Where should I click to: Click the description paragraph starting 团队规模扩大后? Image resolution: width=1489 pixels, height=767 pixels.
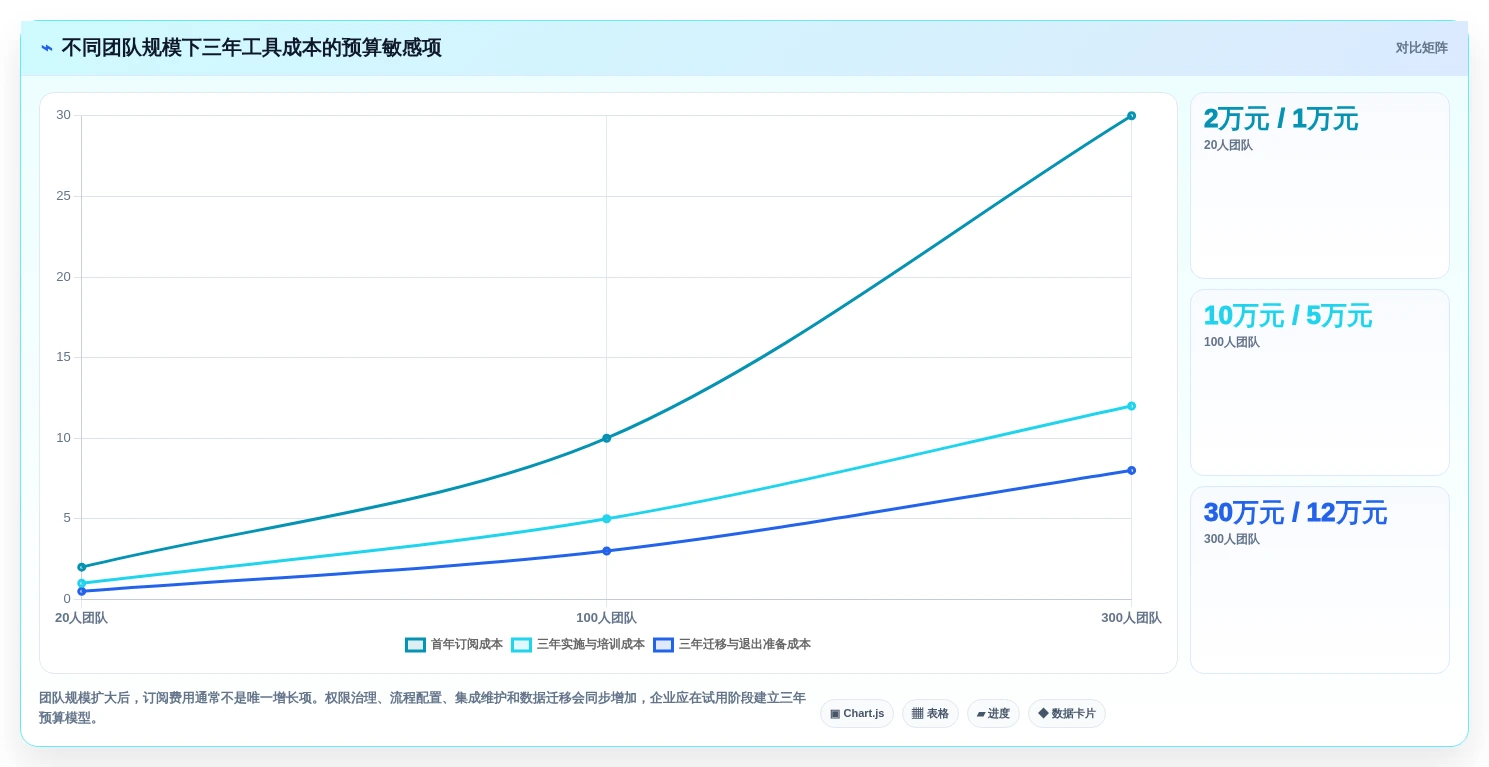coord(422,708)
